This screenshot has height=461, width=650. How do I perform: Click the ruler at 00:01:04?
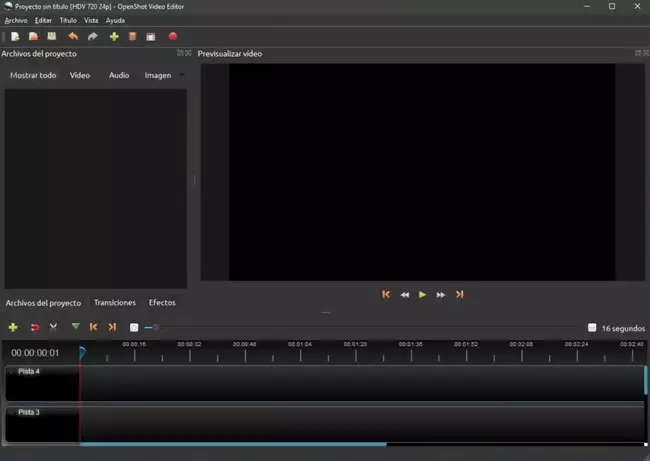click(x=300, y=352)
